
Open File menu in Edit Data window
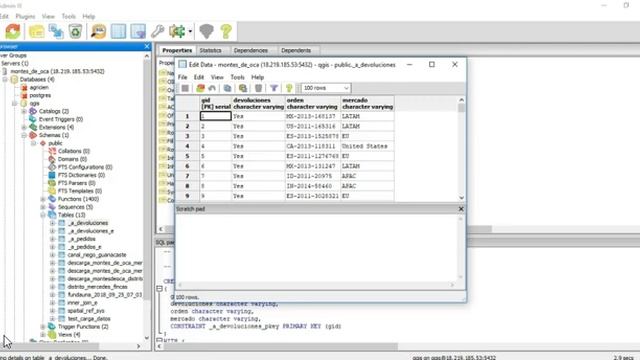pyautogui.click(x=182, y=77)
